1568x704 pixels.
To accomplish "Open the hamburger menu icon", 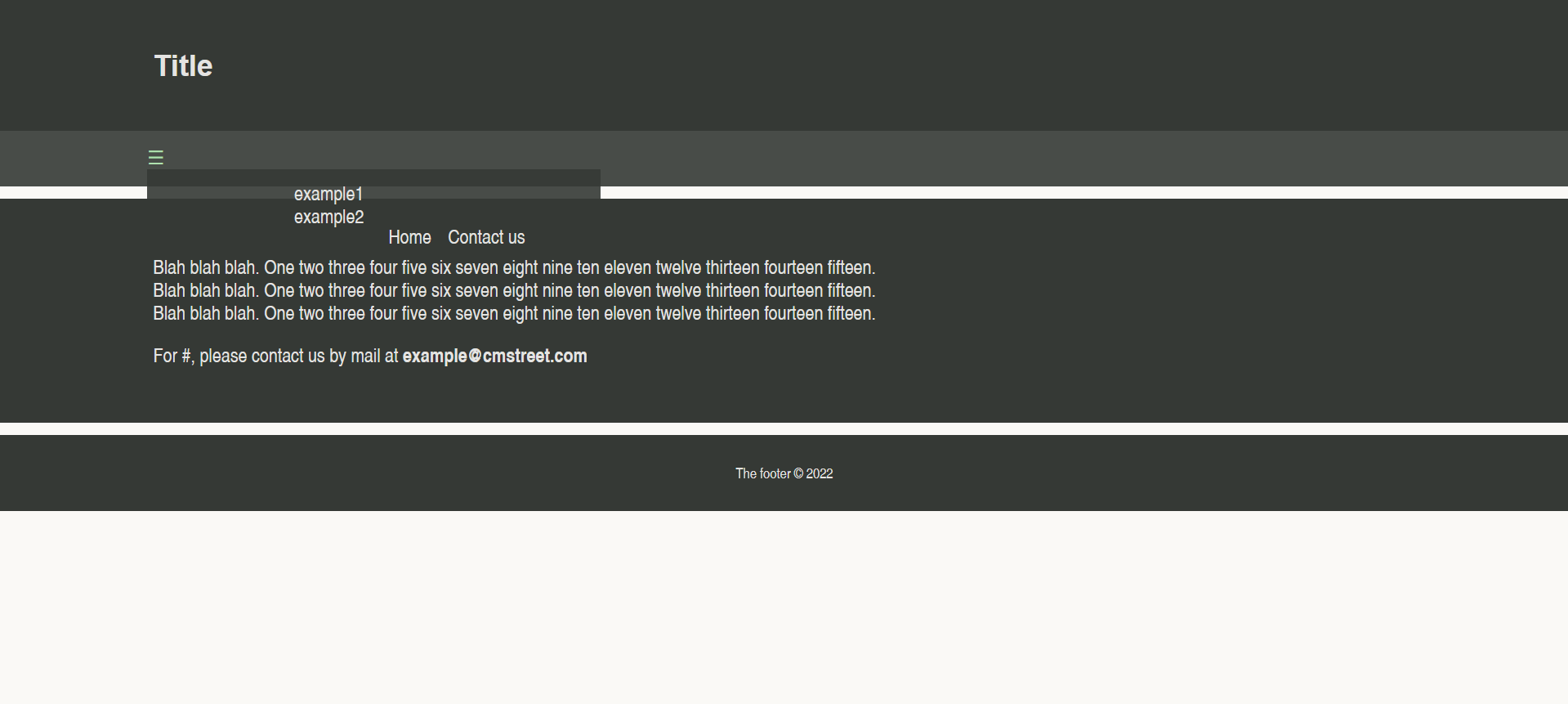I will (155, 158).
